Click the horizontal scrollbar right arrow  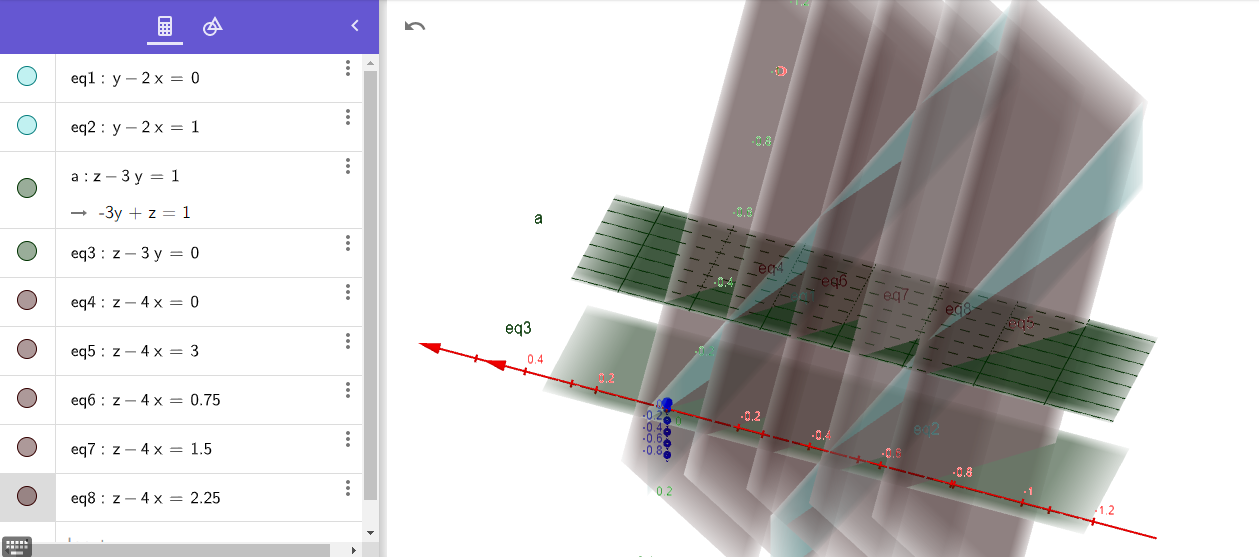click(x=353, y=549)
